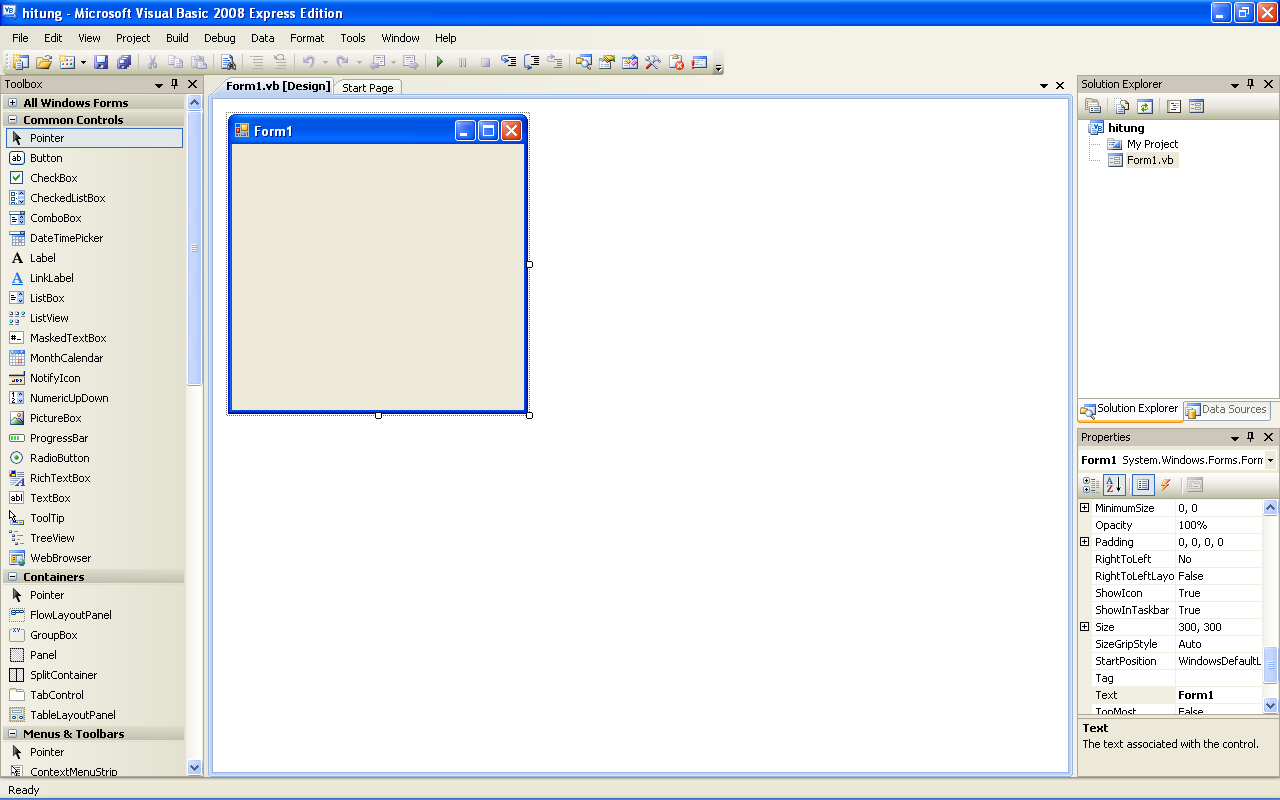Sort properties alphabetically in Properties panel

coord(1115,485)
